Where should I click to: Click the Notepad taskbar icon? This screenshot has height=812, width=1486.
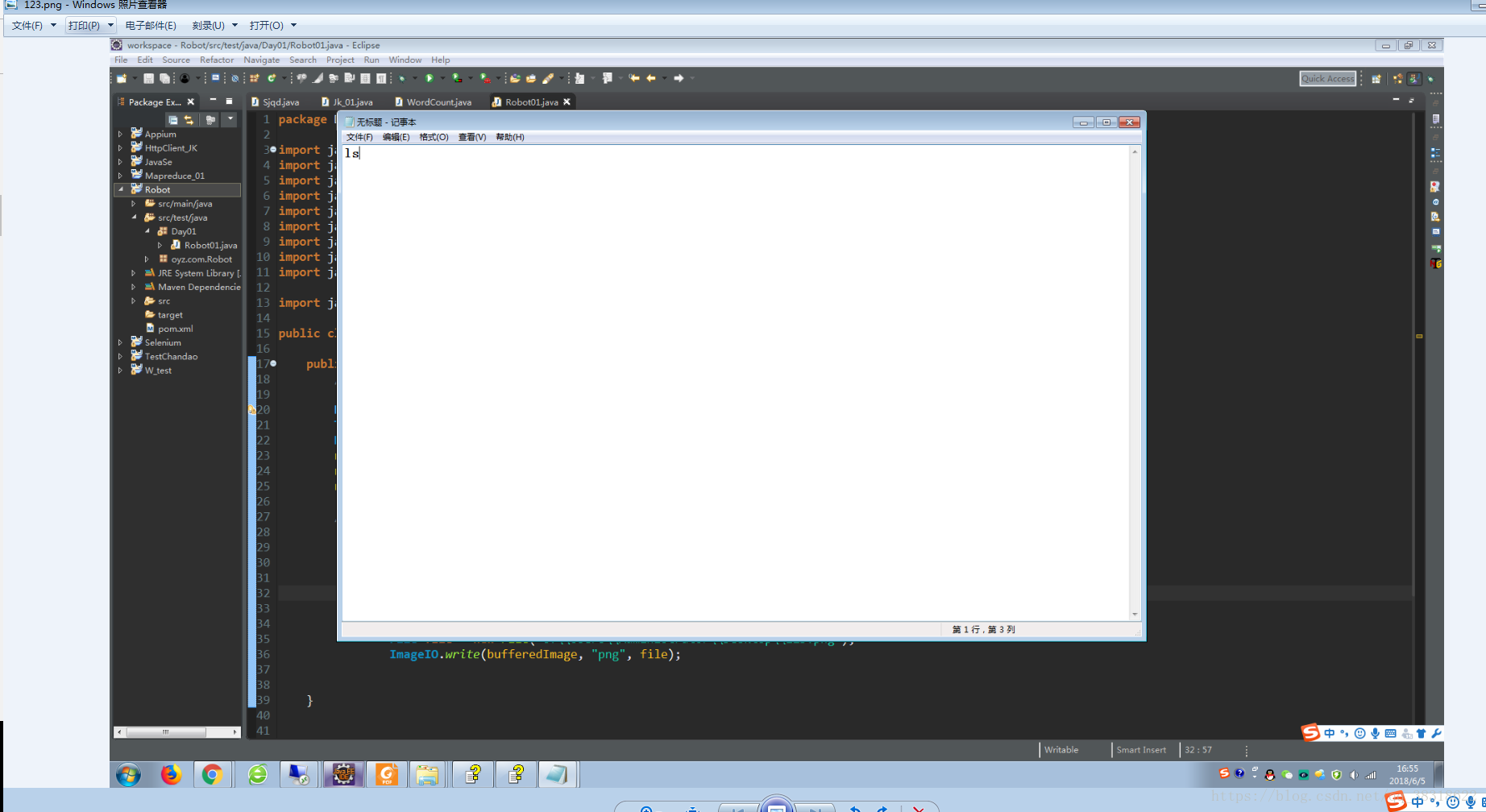(x=557, y=775)
